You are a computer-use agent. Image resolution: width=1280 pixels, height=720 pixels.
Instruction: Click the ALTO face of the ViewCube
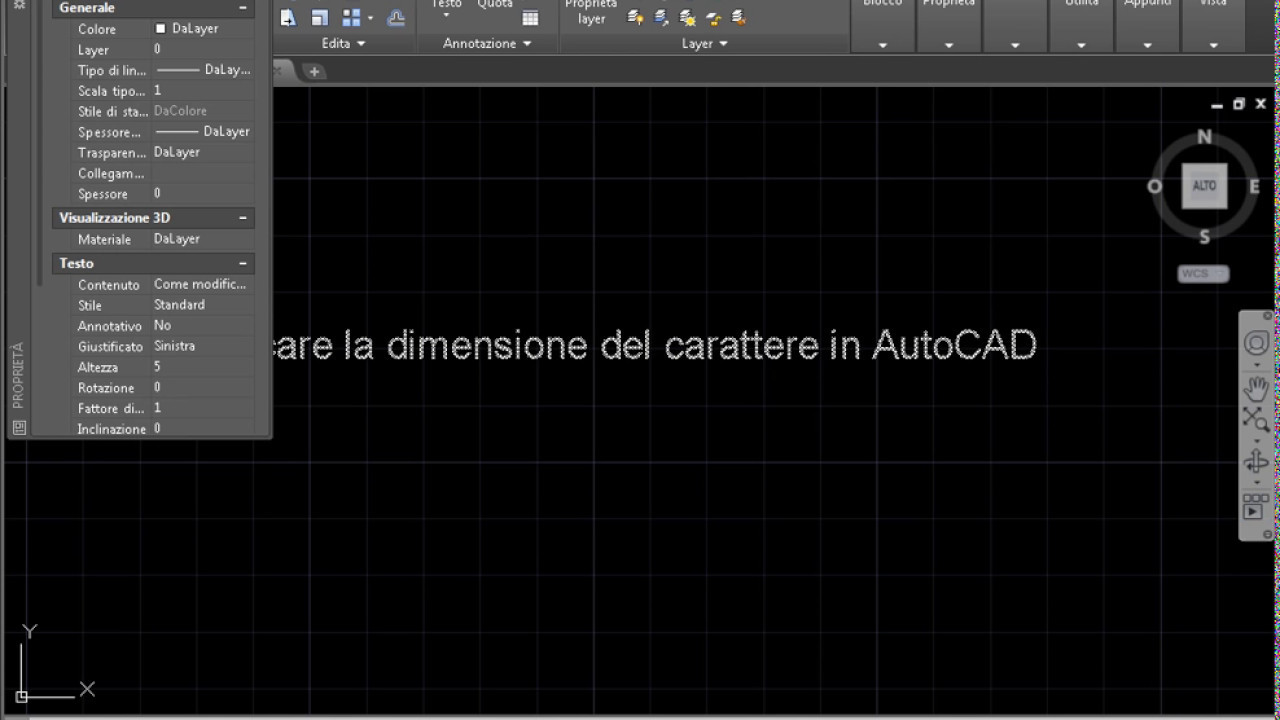click(x=1204, y=186)
